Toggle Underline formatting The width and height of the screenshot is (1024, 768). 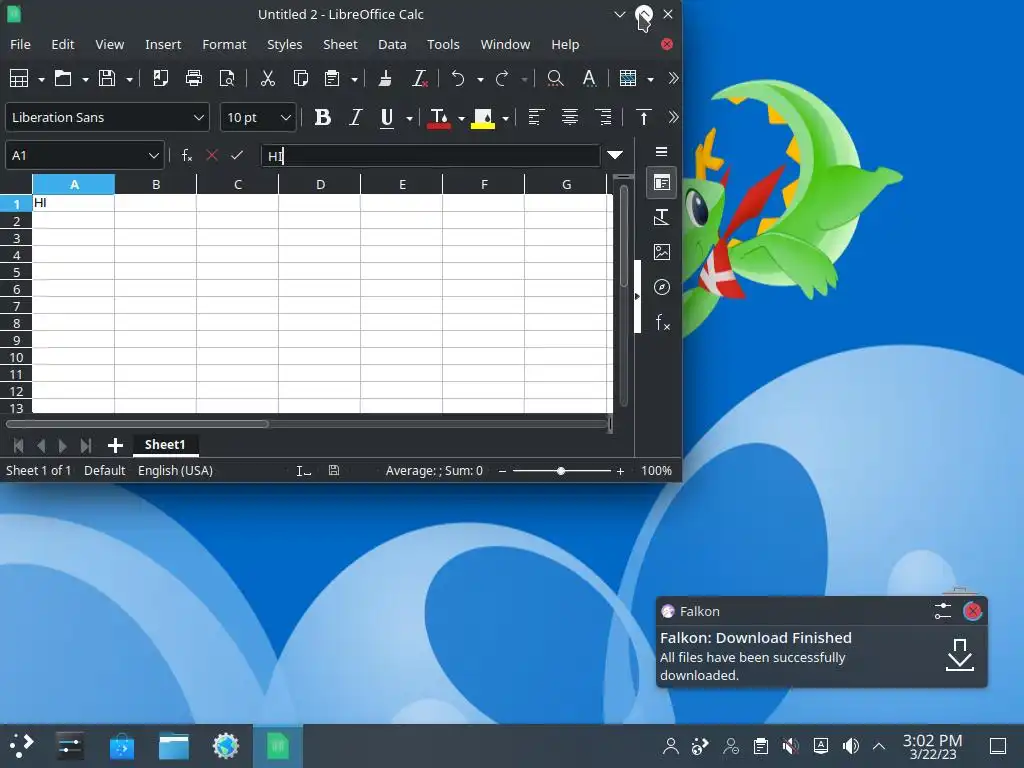point(387,118)
